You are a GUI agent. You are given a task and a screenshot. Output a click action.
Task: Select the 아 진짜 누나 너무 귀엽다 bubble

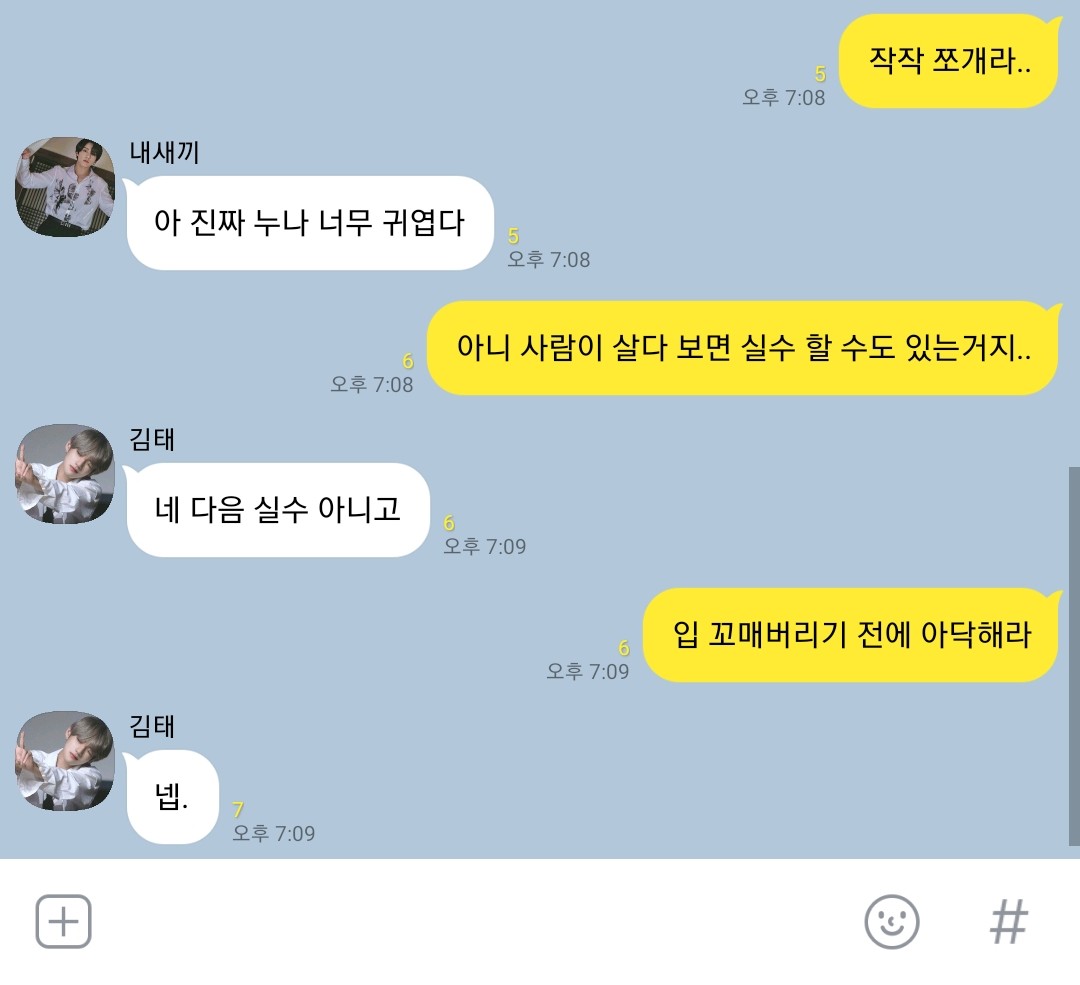tap(309, 222)
